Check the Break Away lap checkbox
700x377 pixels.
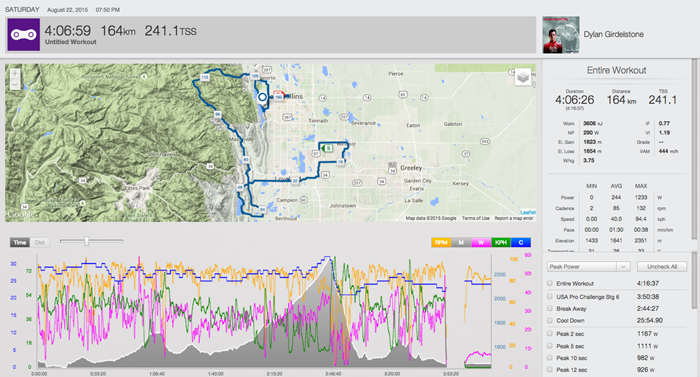pos(550,308)
